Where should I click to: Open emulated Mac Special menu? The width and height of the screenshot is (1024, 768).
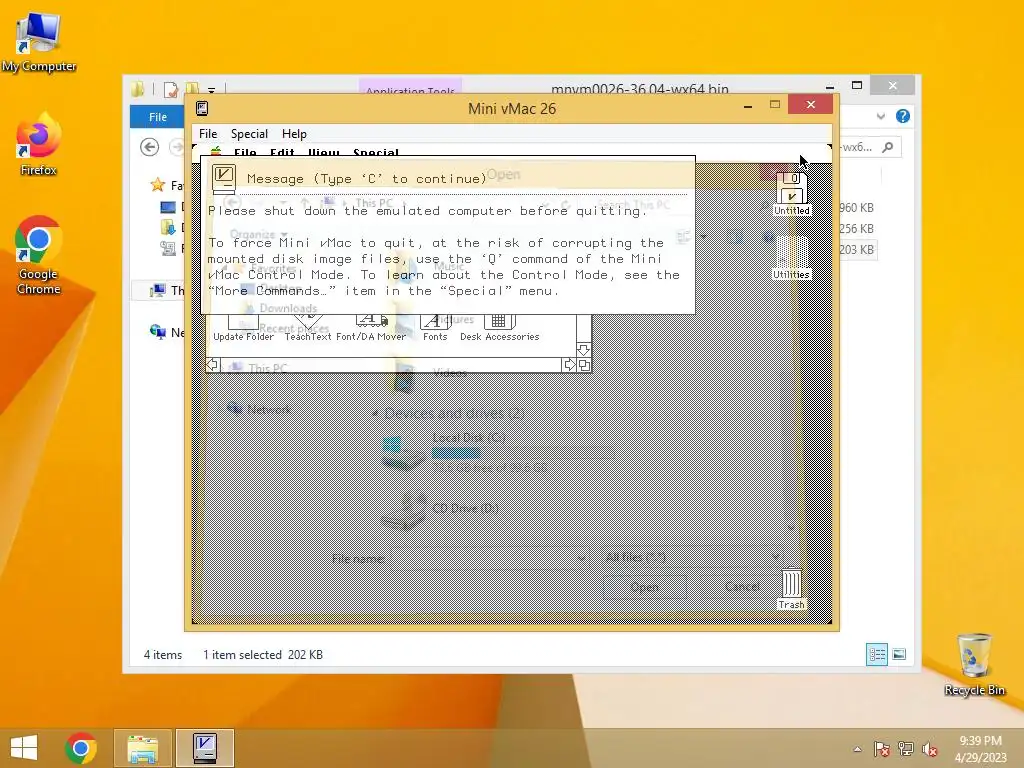tap(376, 153)
